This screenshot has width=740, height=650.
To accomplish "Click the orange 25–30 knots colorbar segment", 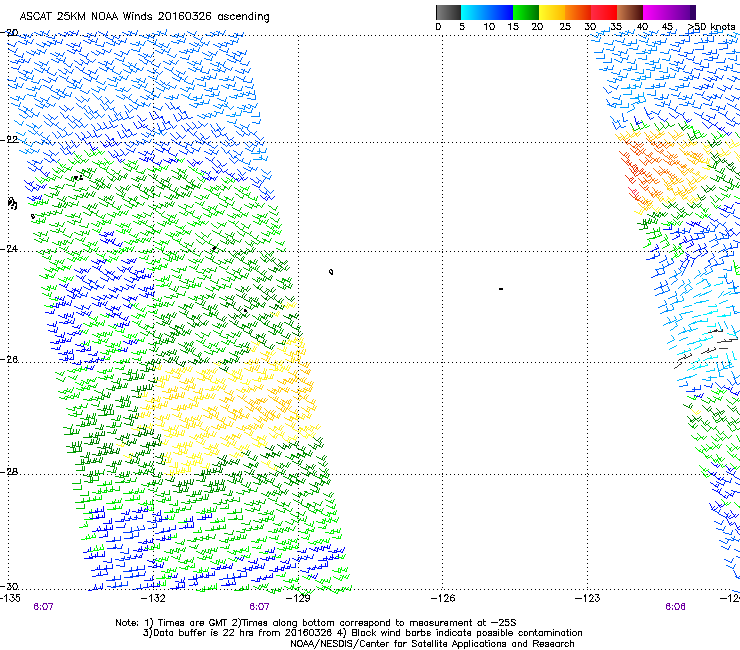I will [x=578, y=12].
